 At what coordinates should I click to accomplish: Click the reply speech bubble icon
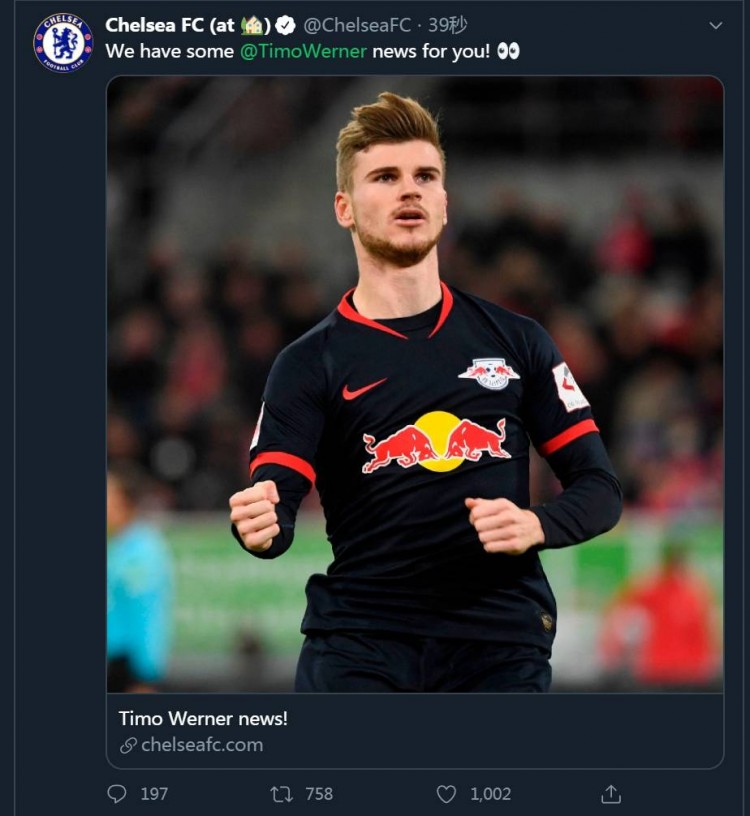pos(117,794)
